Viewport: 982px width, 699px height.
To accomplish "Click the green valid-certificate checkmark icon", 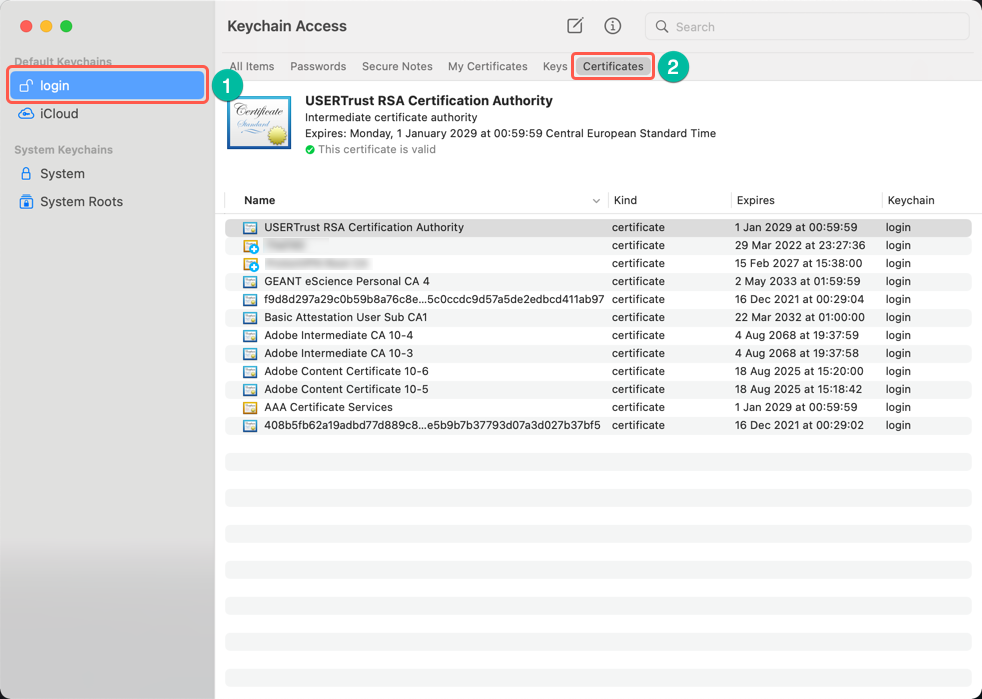I will (309, 150).
